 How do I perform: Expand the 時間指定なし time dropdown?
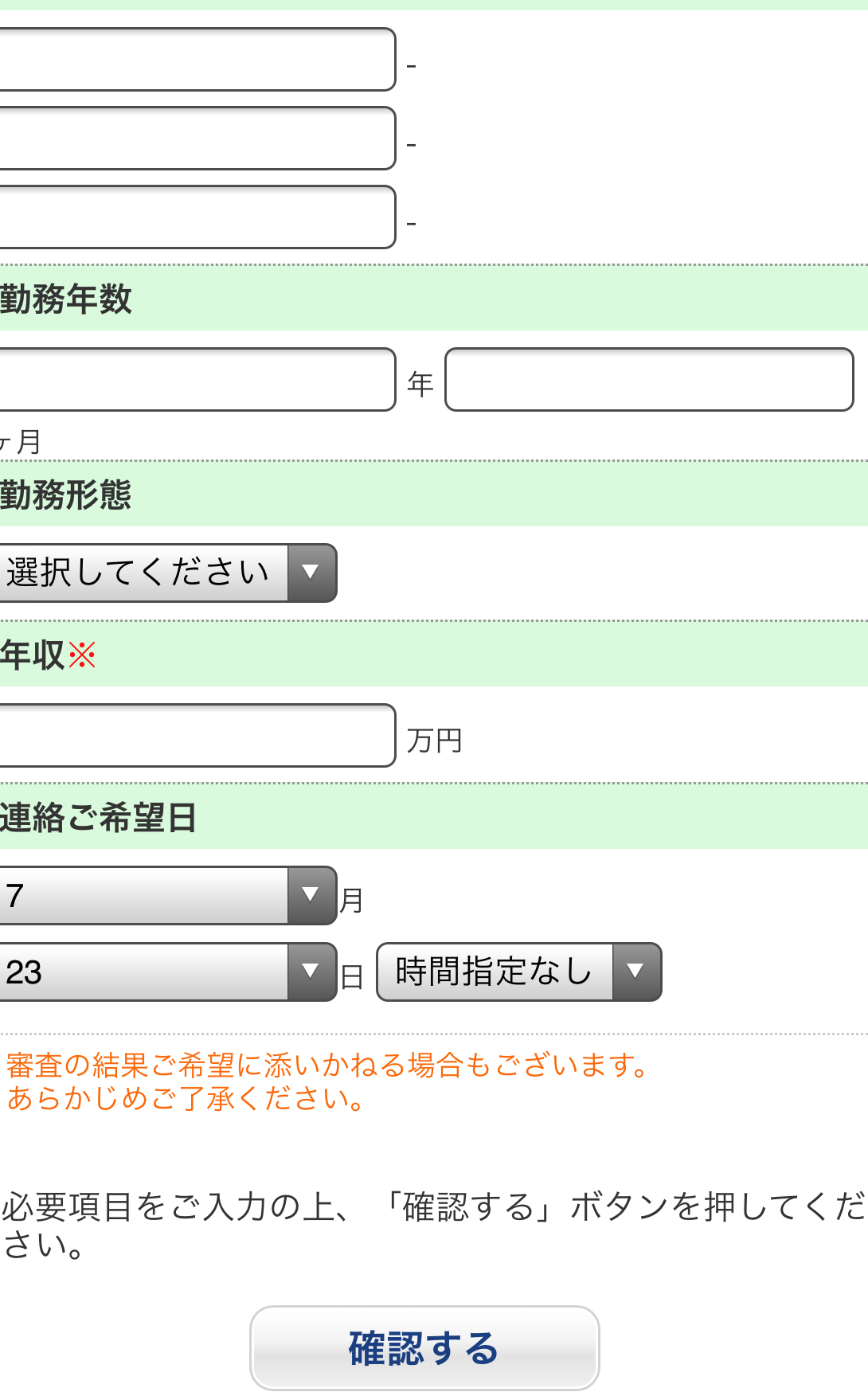pyautogui.click(x=495, y=972)
